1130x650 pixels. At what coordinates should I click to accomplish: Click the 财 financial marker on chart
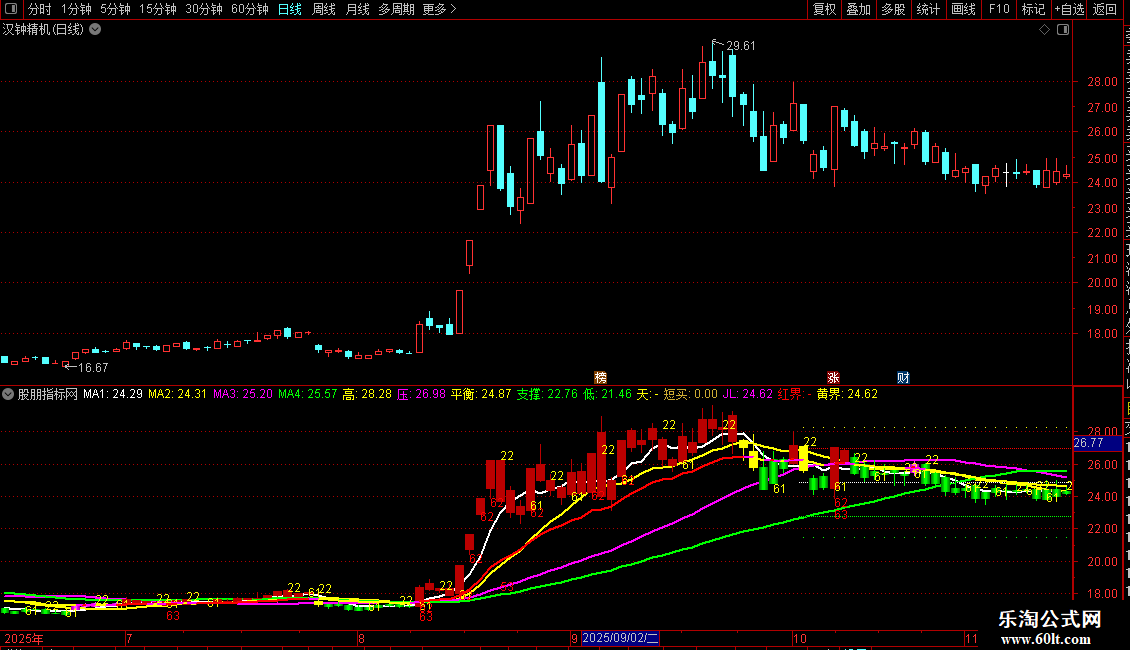[x=903, y=378]
